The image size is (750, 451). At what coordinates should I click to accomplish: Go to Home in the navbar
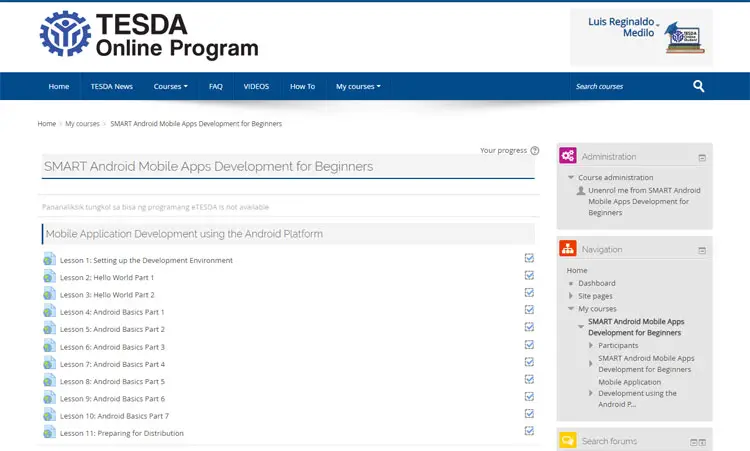click(59, 87)
